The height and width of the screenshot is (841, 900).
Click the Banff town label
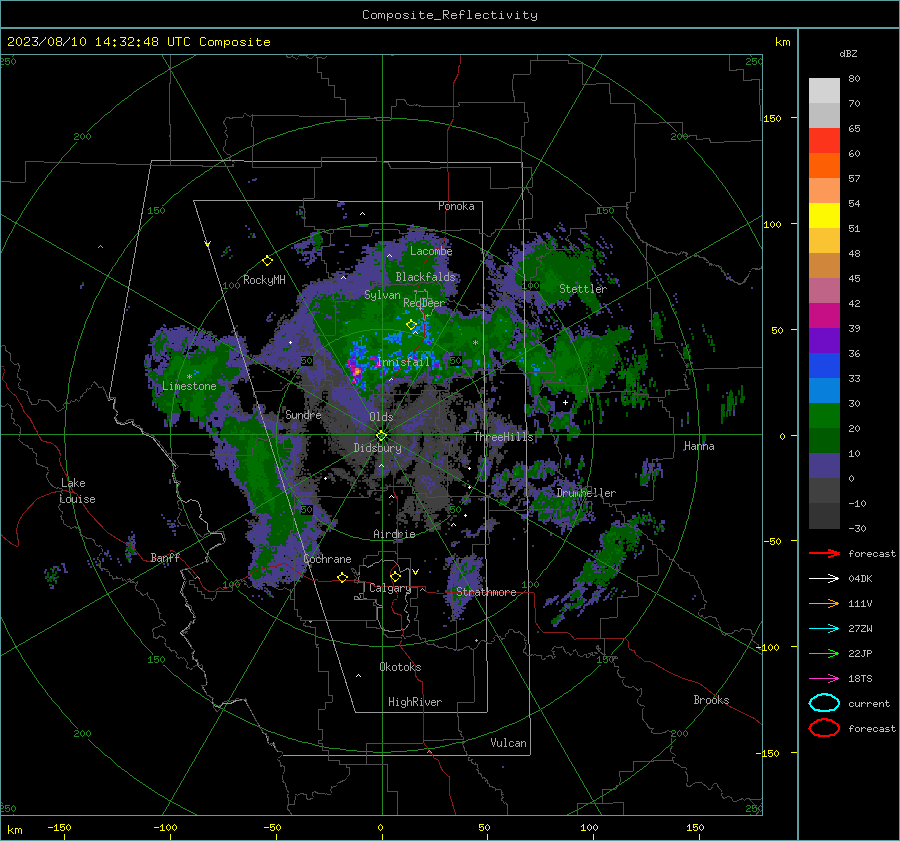[165, 558]
